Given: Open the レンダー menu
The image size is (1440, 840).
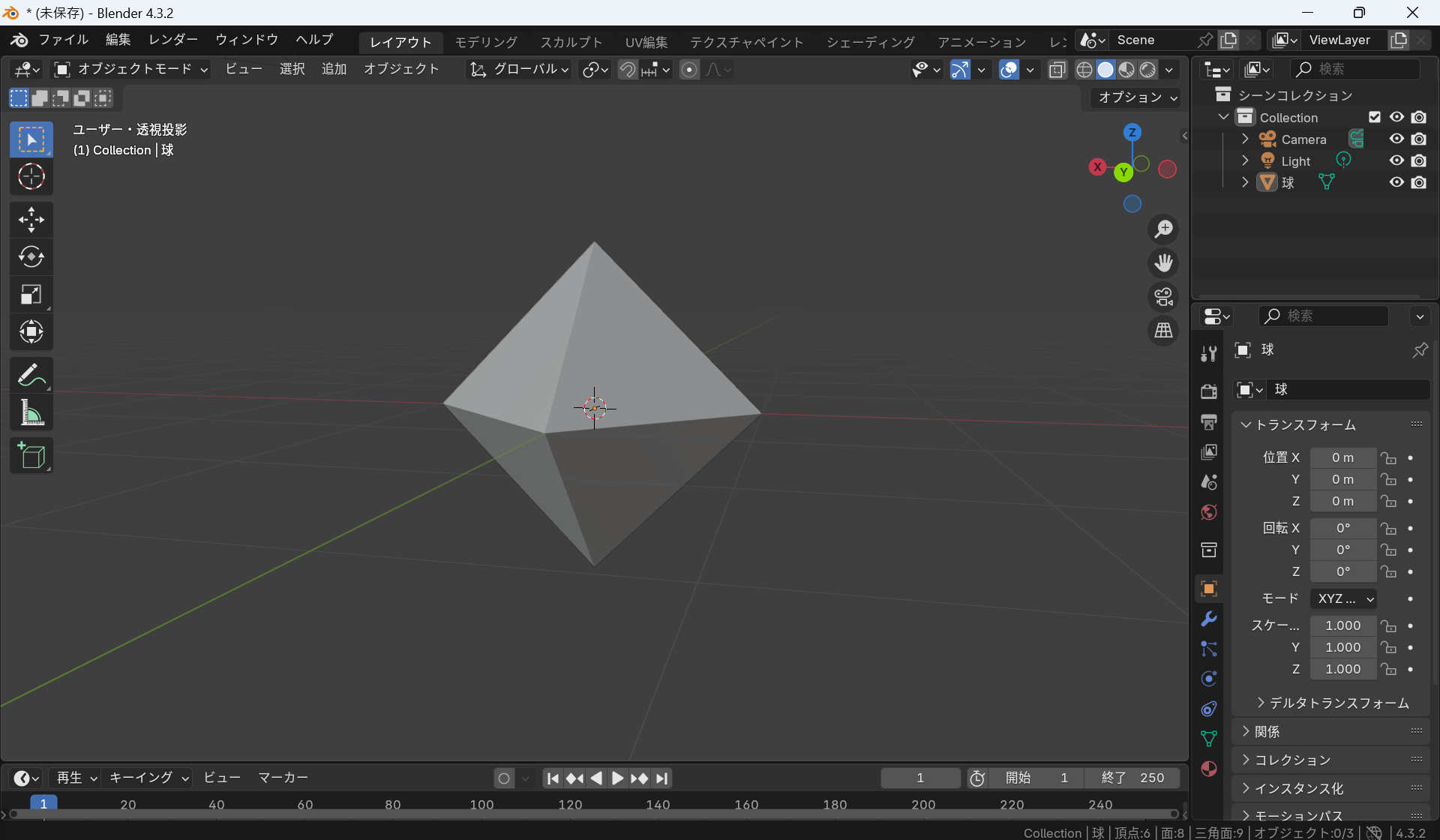Looking at the screenshot, I should click(173, 40).
